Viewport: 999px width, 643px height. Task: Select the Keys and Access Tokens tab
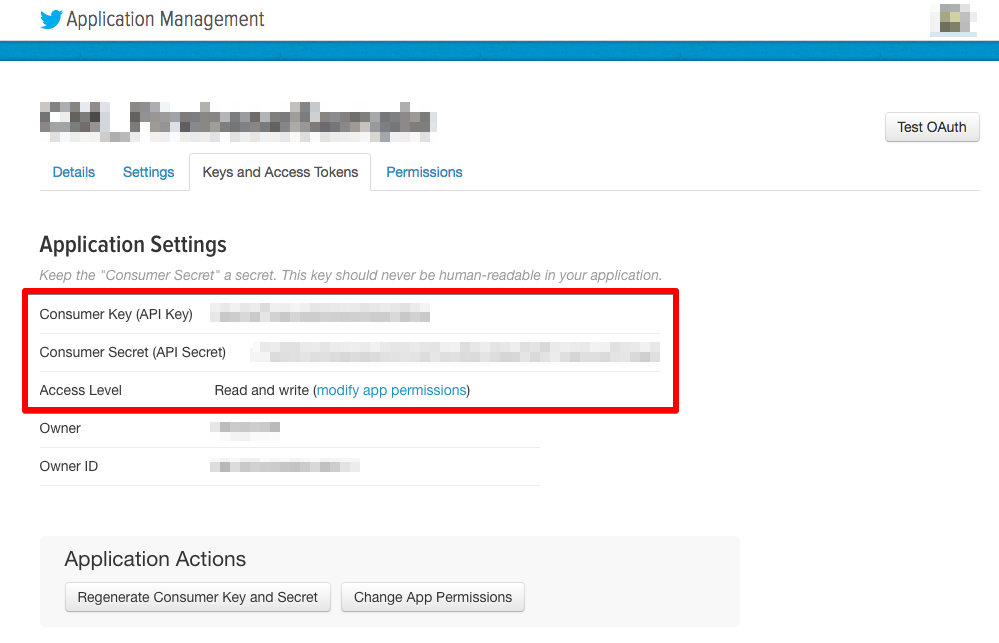coord(280,172)
